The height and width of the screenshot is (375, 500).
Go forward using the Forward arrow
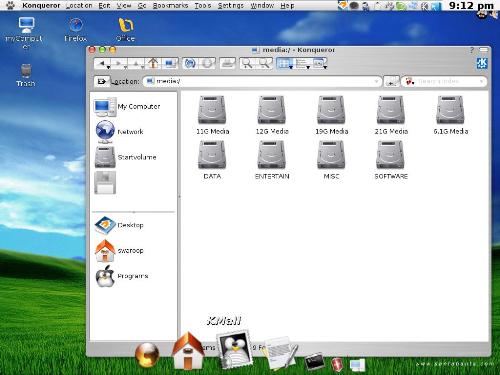118,63
